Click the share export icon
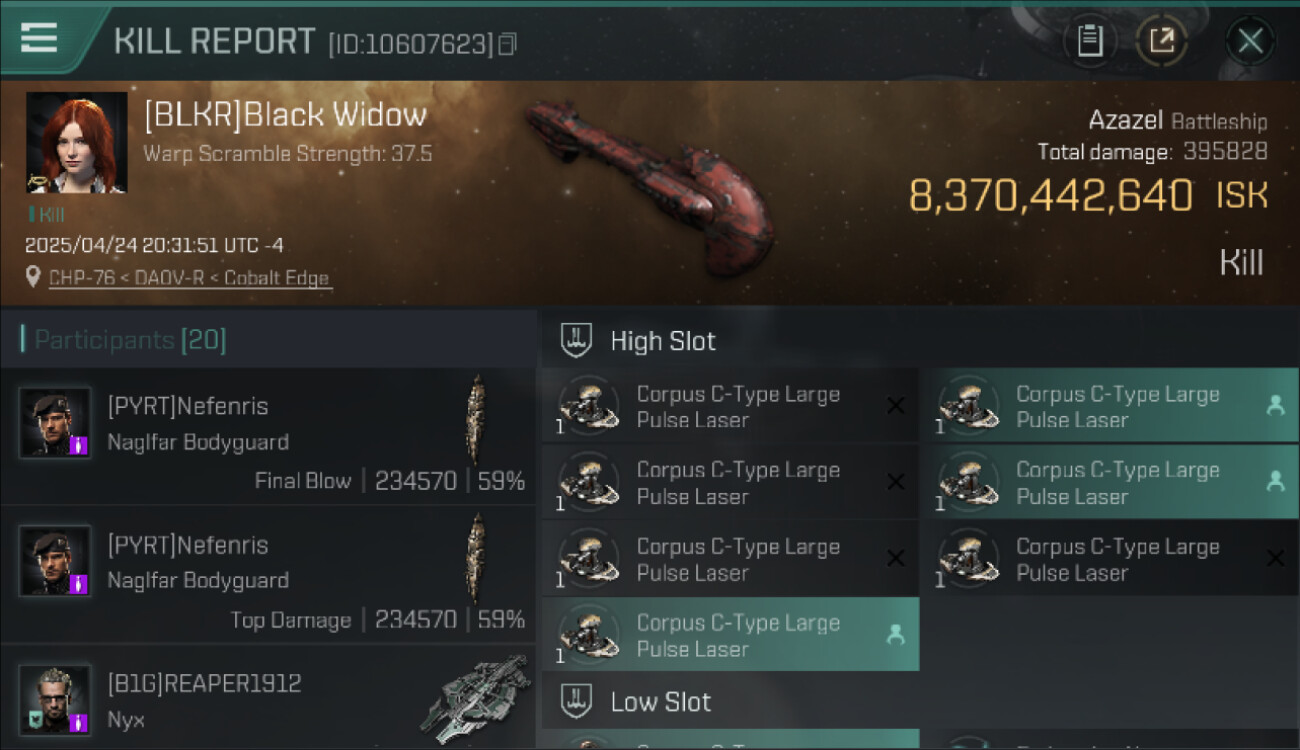1300x750 pixels. [1161, 41]
